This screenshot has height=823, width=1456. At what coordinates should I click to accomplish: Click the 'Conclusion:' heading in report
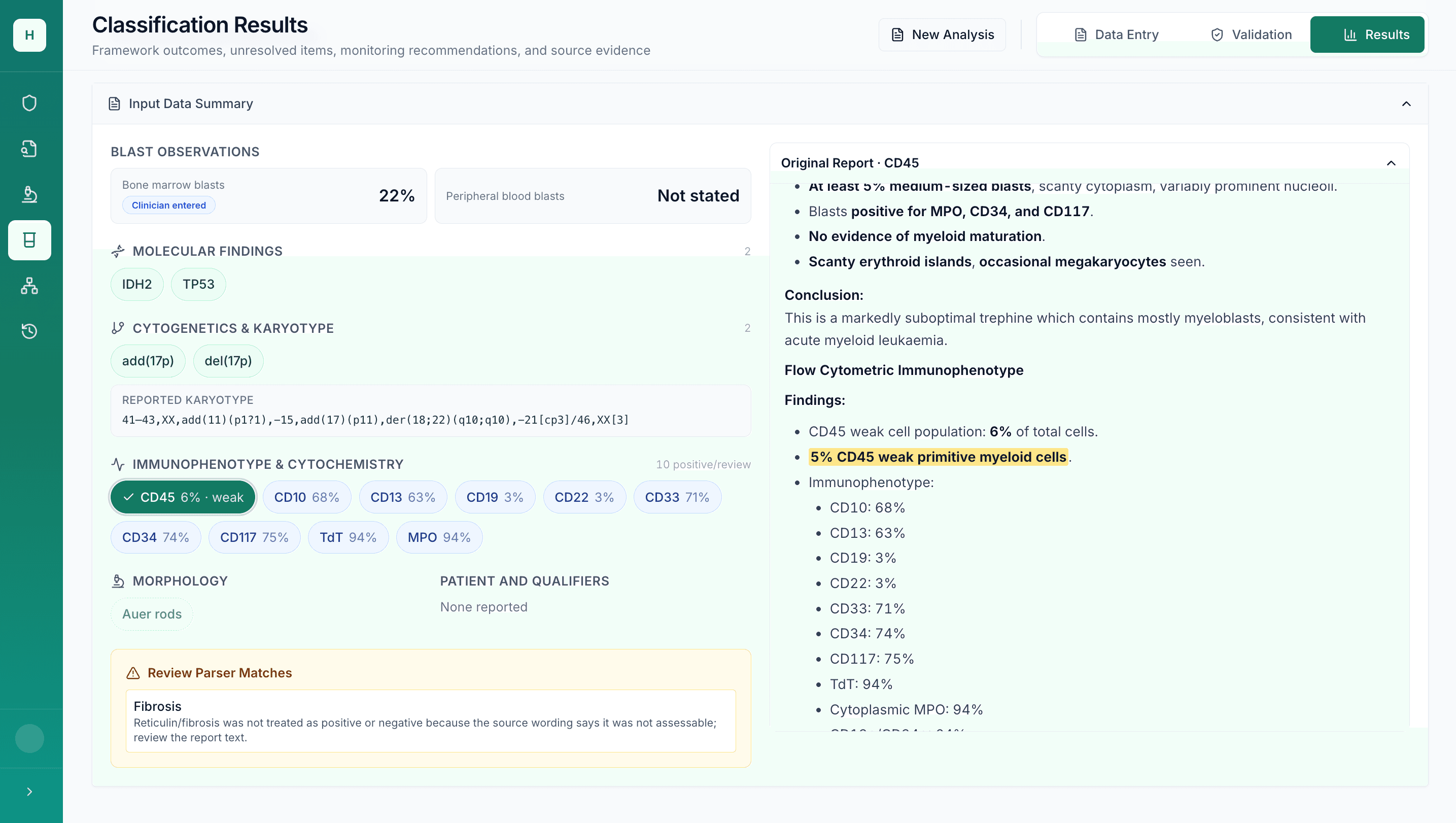(x=824, y=296)
